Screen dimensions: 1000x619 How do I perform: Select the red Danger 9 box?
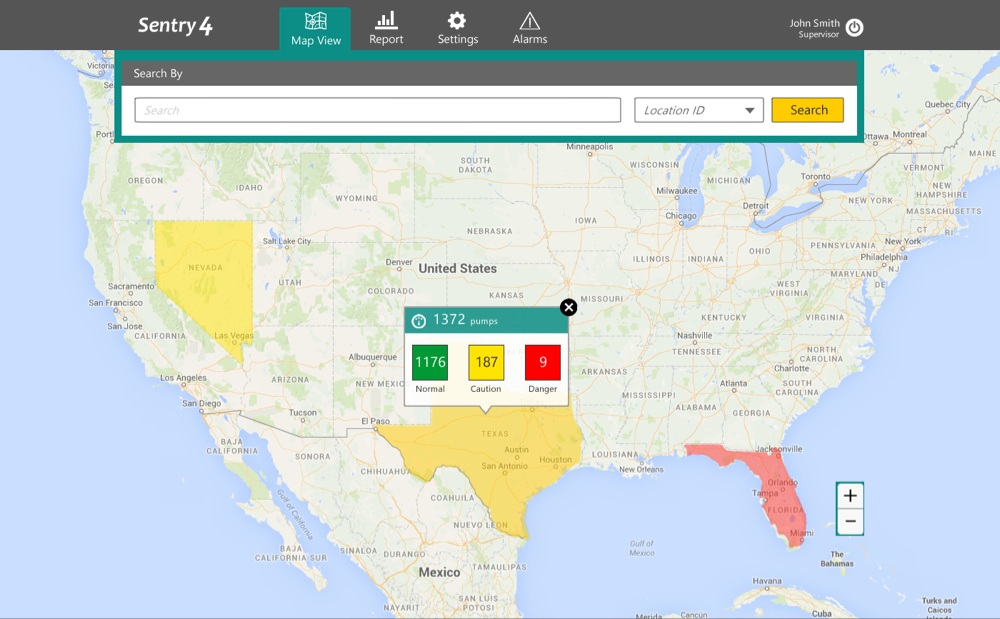pos(543,362)
